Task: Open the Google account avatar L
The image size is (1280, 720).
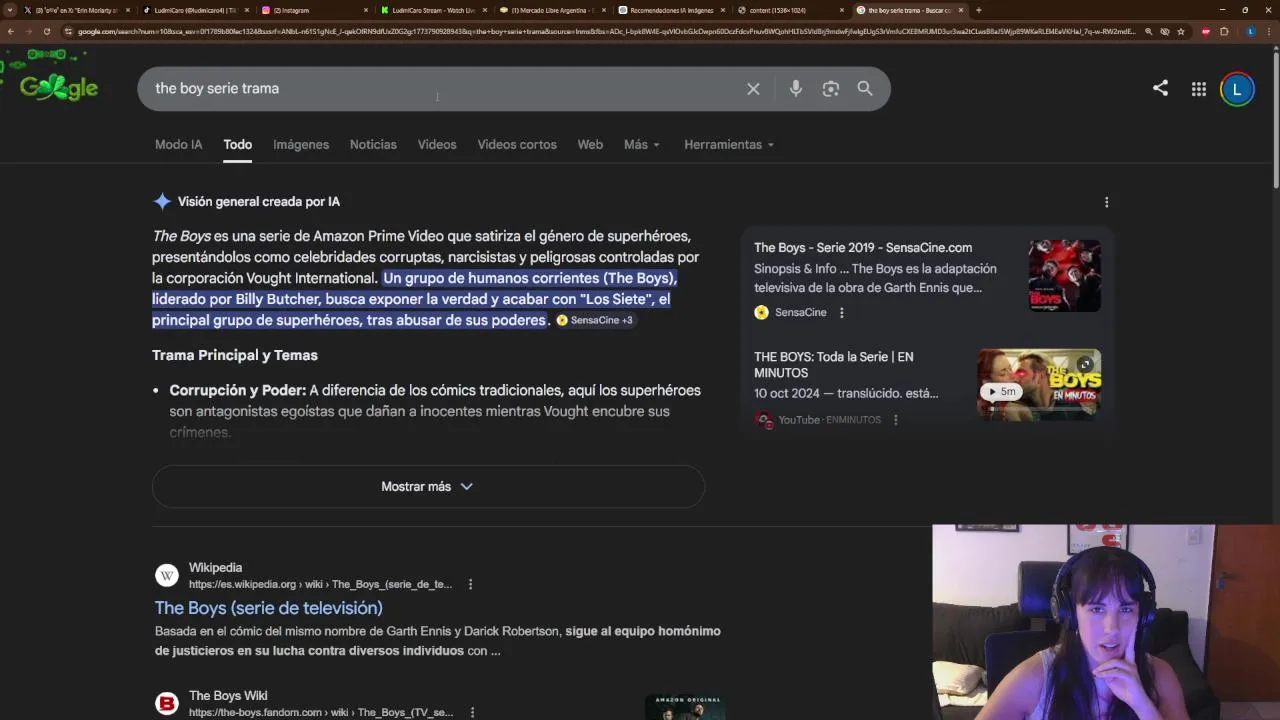Action: click(x=1237, y=89)
